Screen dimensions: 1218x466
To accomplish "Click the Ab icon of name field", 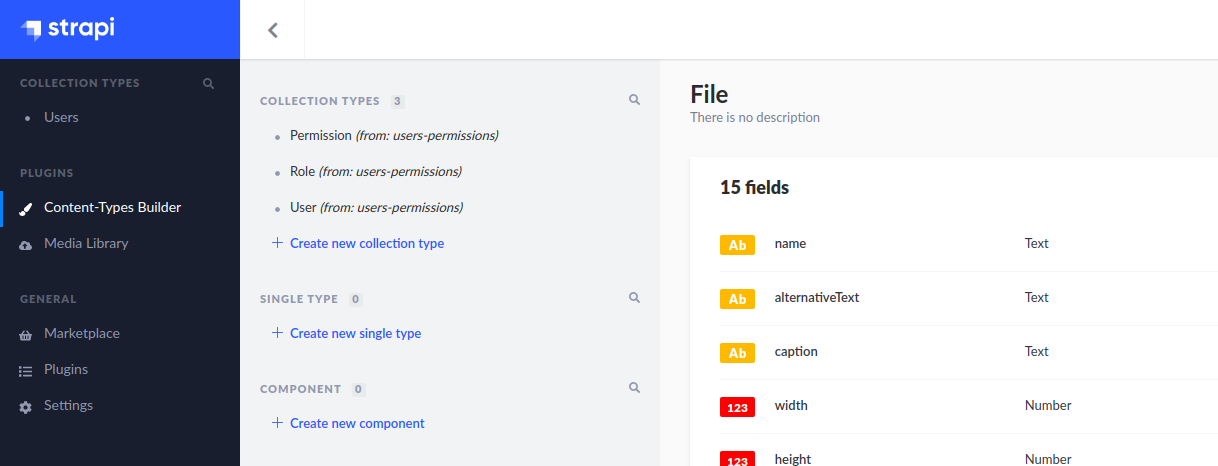I will (737, 245).
